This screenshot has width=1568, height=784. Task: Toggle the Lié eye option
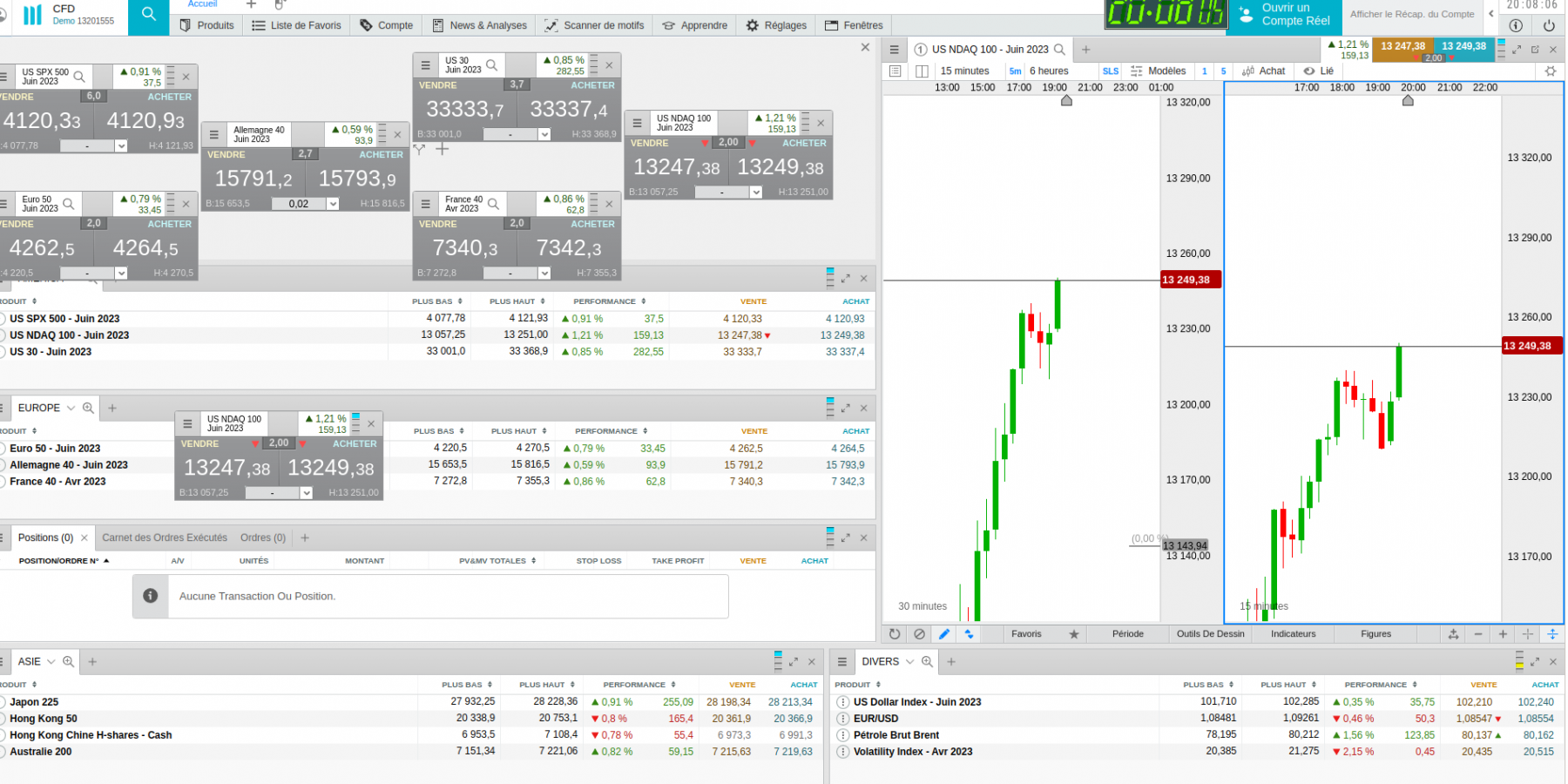(1319, 71)
